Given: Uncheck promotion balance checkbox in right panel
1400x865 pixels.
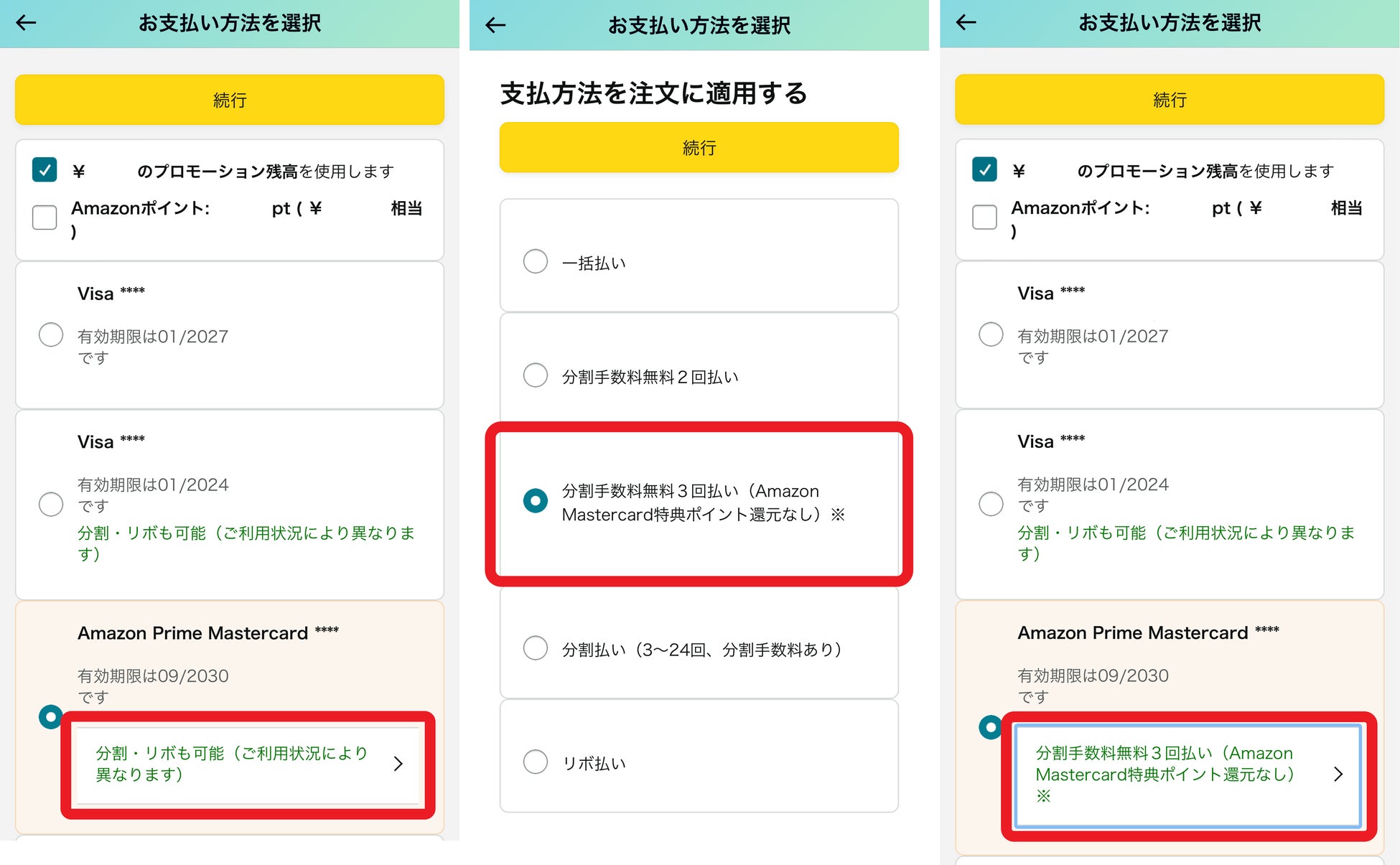Looking at the screenshot, I should pos(984,170).
